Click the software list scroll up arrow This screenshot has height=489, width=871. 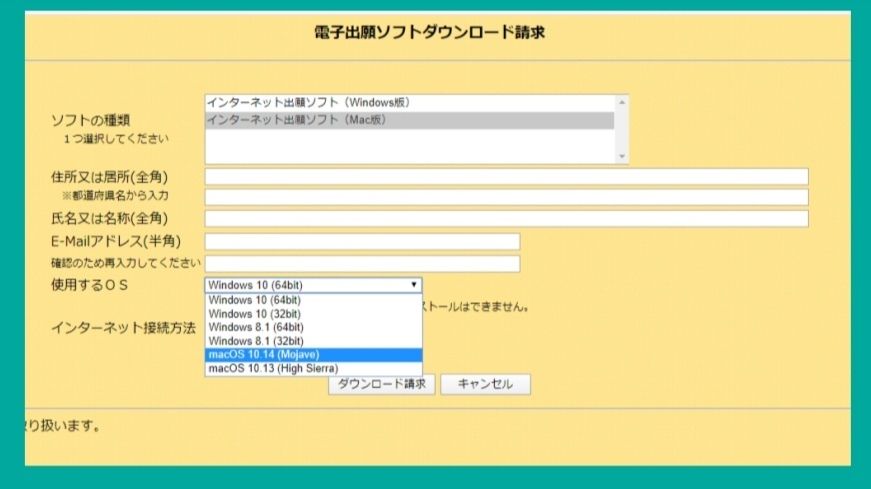pos(622,103)
